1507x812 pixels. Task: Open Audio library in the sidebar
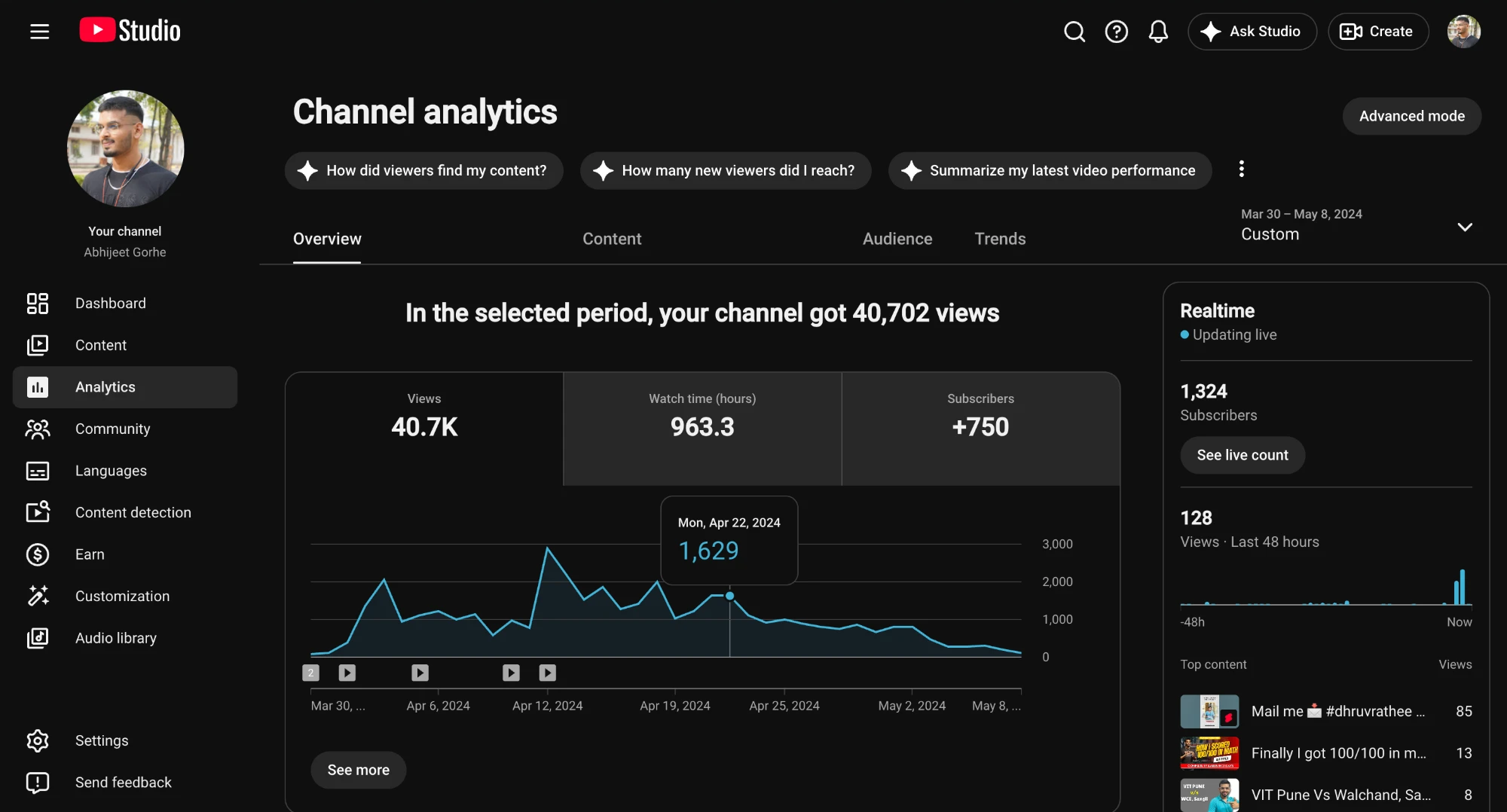(125, 638)
